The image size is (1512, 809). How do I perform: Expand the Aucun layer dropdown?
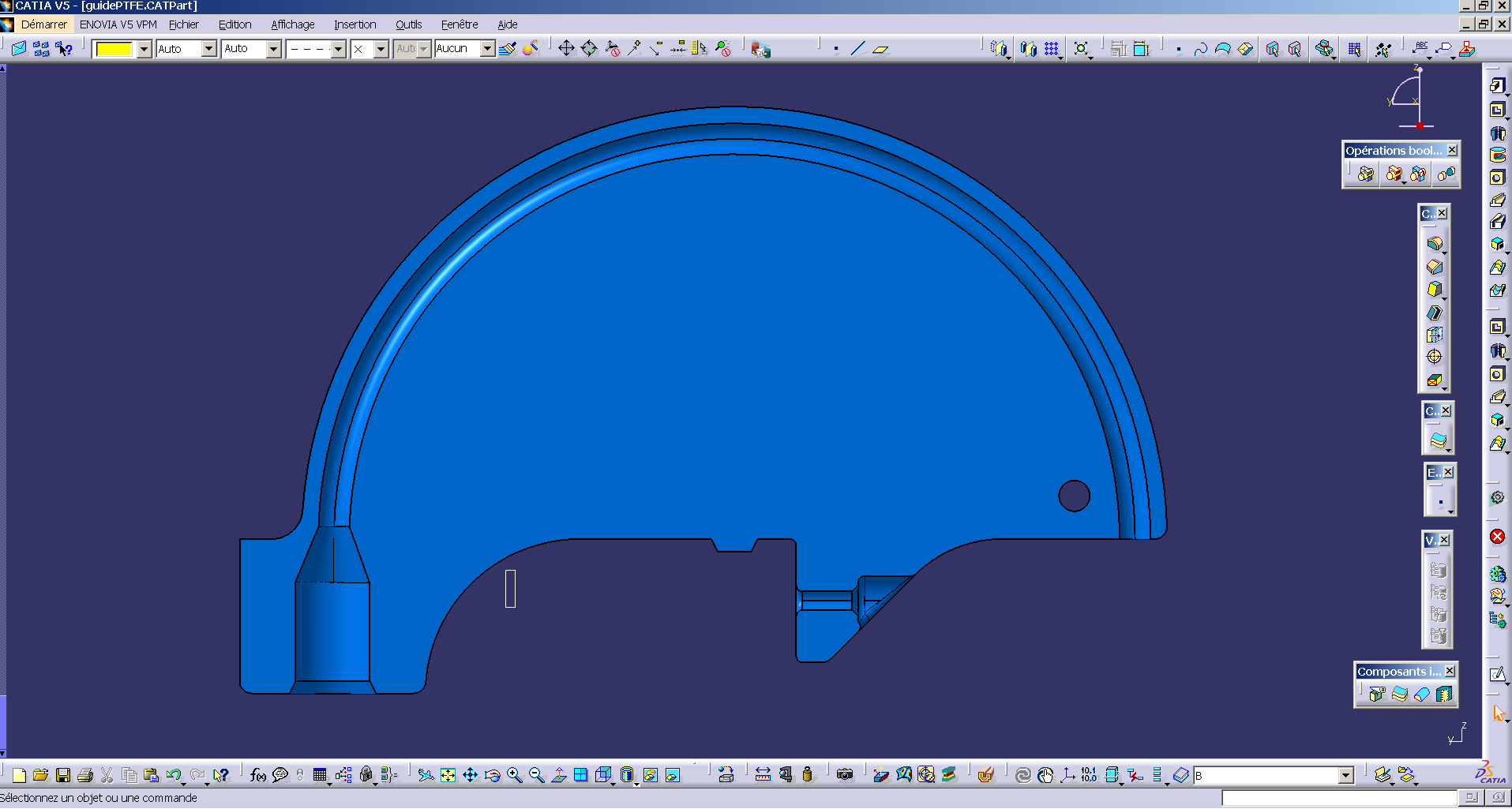(x=487, y=49)
